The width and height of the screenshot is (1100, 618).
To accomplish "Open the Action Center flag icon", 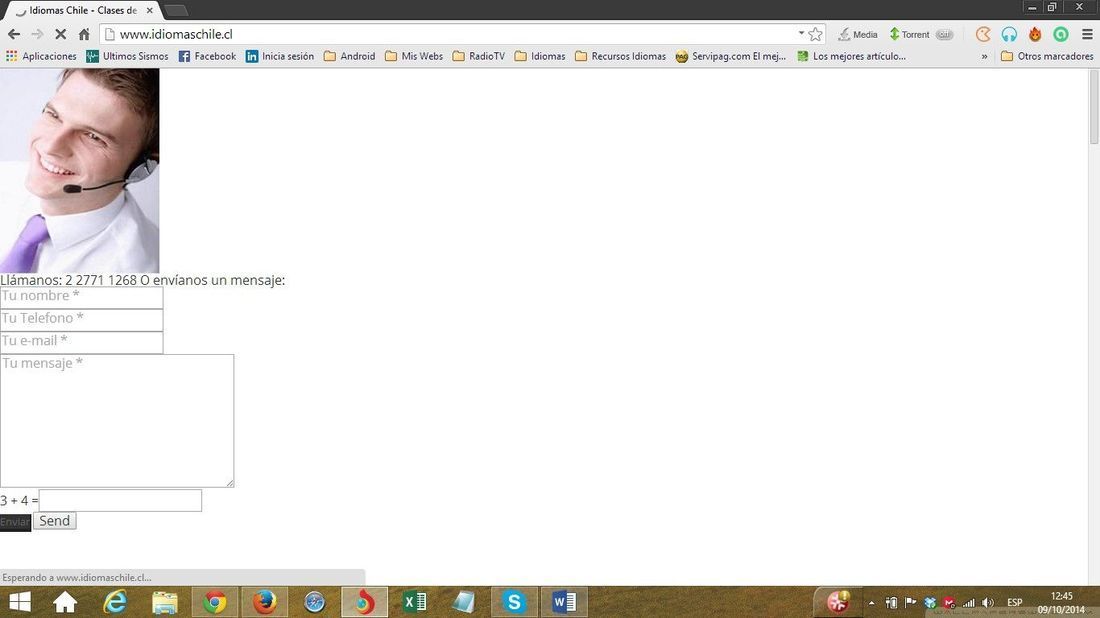I will point(911,603).
